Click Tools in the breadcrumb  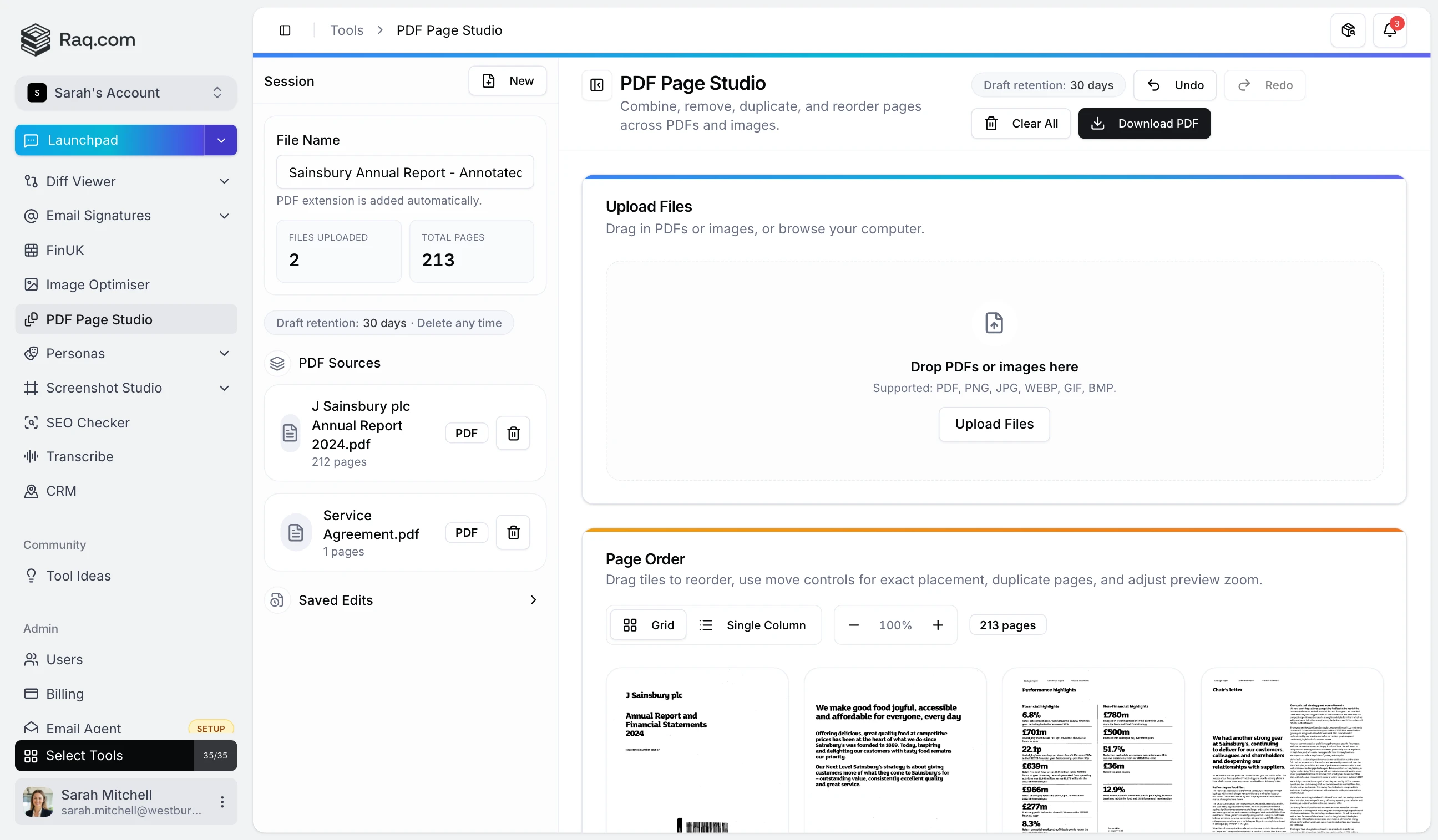click(x=346, y=29)
